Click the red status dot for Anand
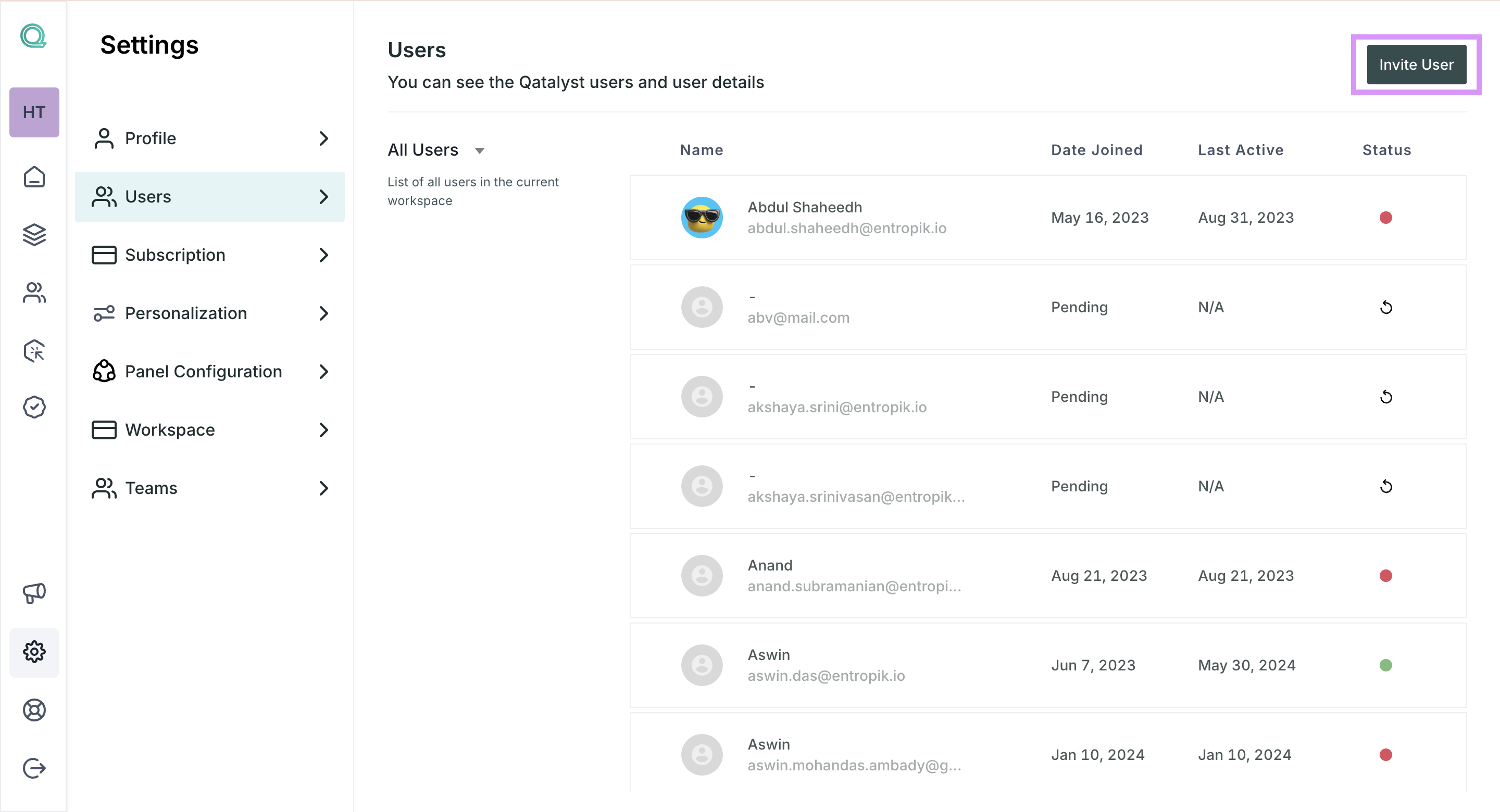1500x812 pixels. [x=1386, y=576]
